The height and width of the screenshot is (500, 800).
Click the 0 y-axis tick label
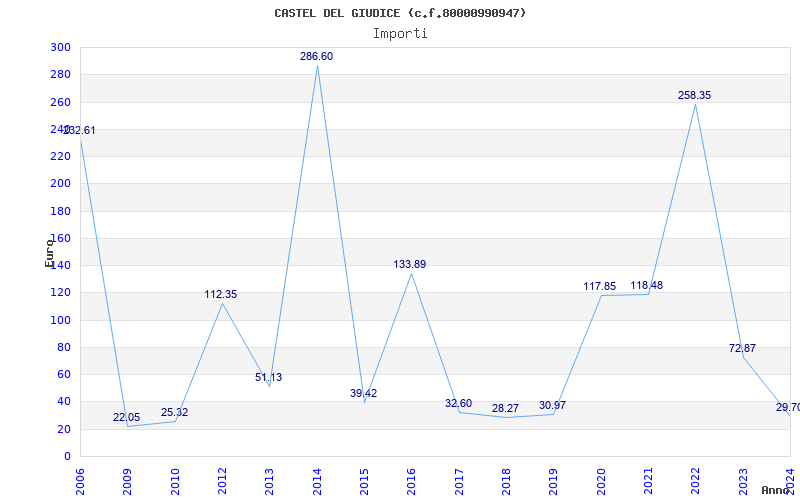click(x=67, y=457)
